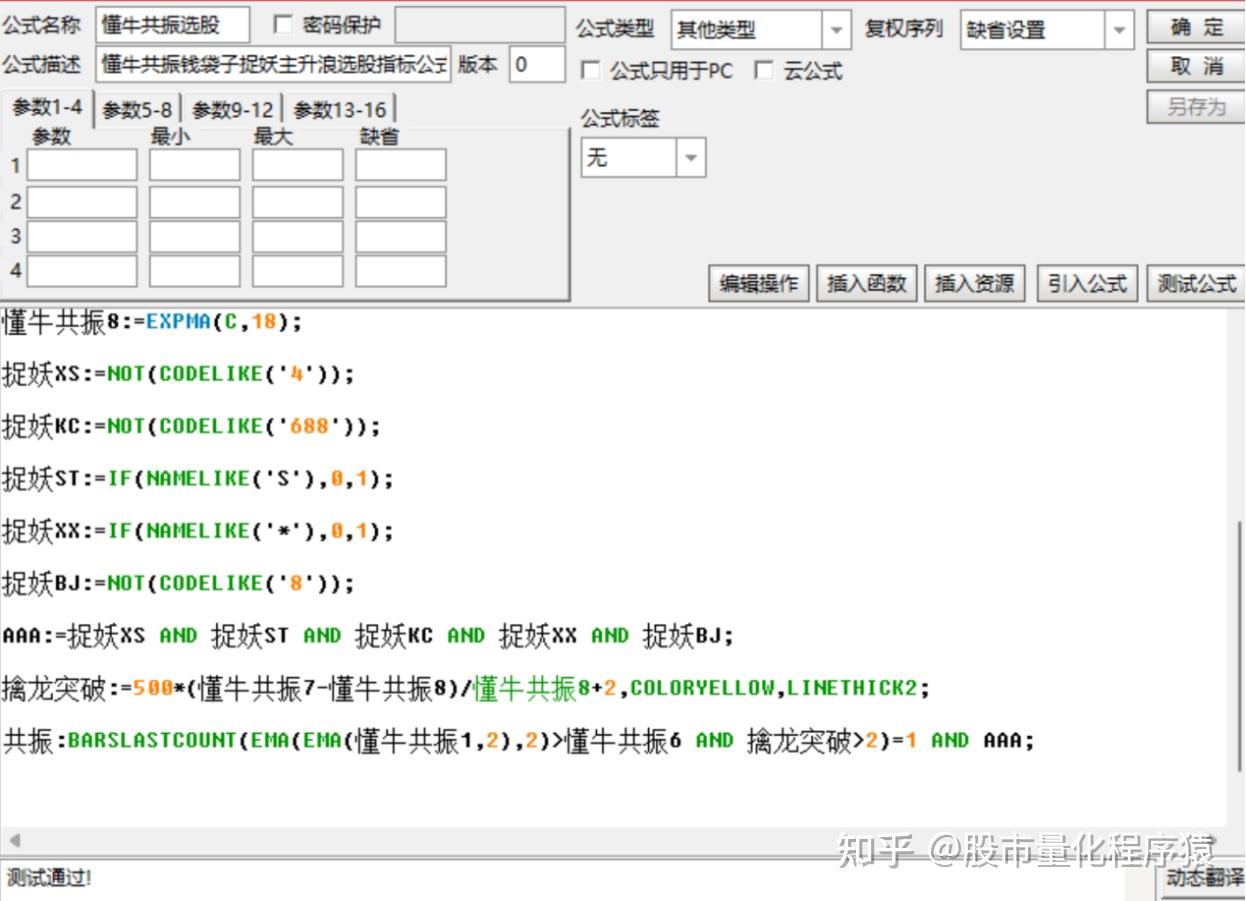
Task: Click row 1 最小 field
Action: (x=195, y=165)
